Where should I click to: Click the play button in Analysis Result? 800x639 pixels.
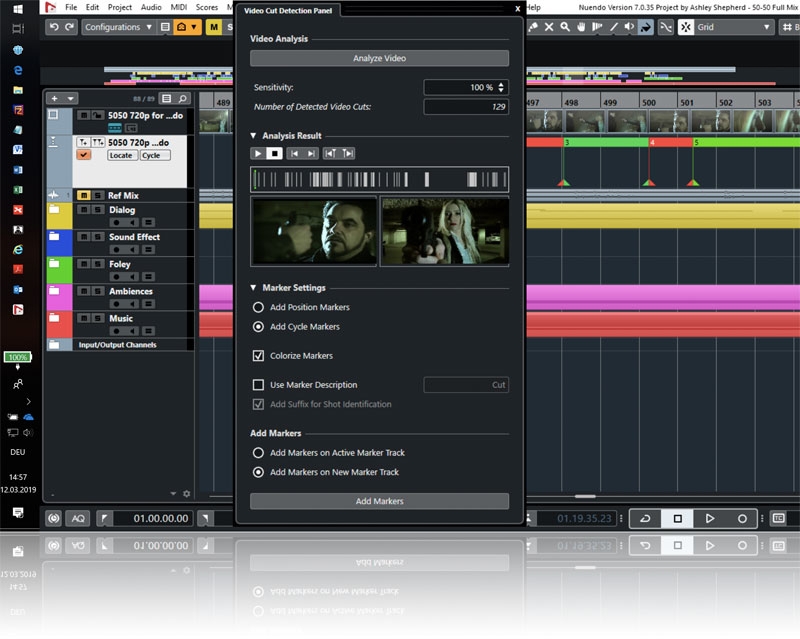tap(257, 153)
